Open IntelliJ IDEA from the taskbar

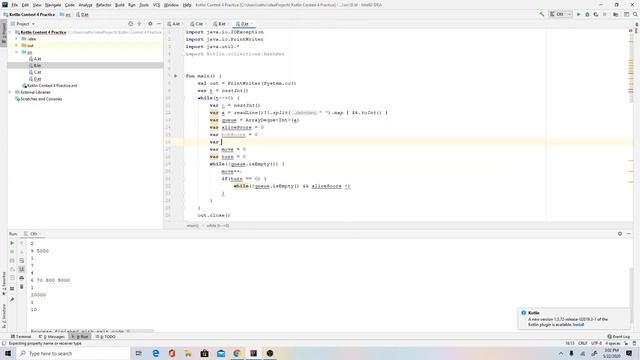[x=253, y=353]
